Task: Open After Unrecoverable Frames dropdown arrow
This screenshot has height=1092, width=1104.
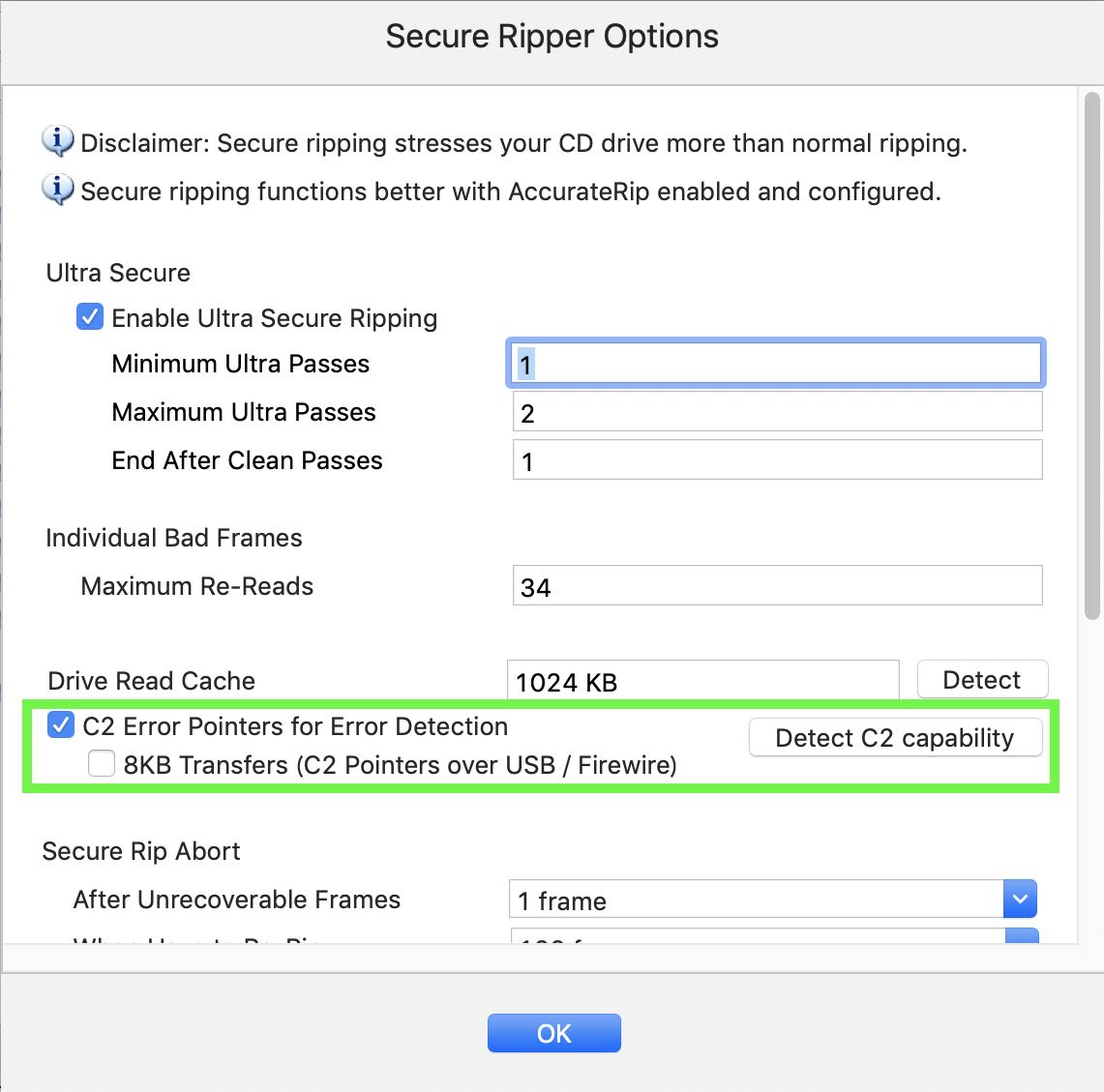Action: [1020, 900]
